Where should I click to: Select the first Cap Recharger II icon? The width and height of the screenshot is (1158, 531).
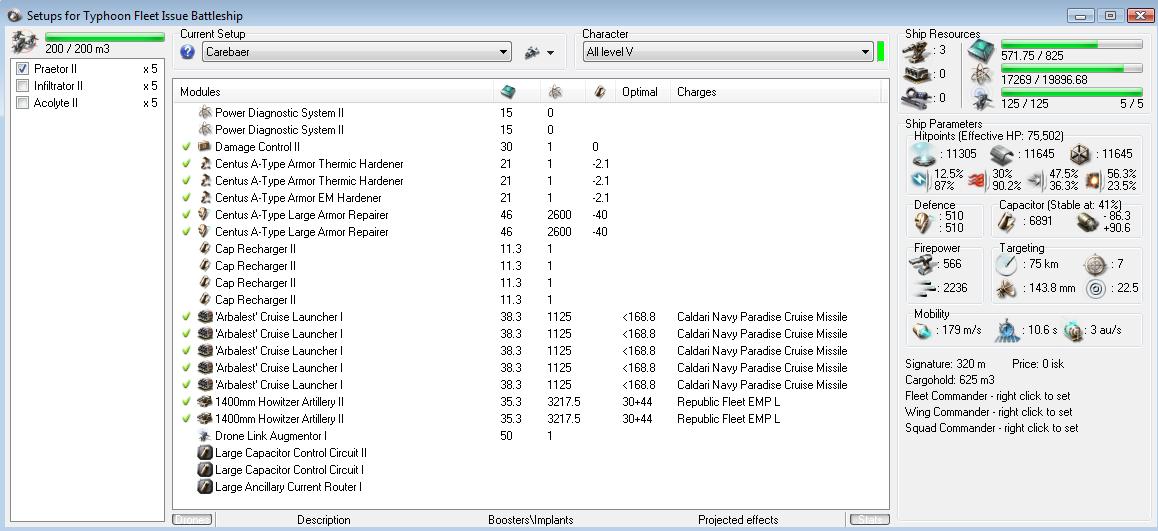pyautogui.click(x=205, y=249)
